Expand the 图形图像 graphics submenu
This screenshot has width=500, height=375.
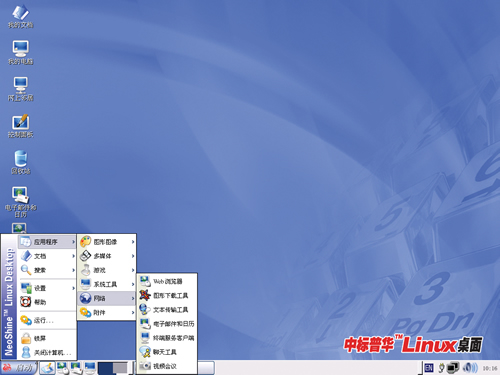click(x=107, y=242)
